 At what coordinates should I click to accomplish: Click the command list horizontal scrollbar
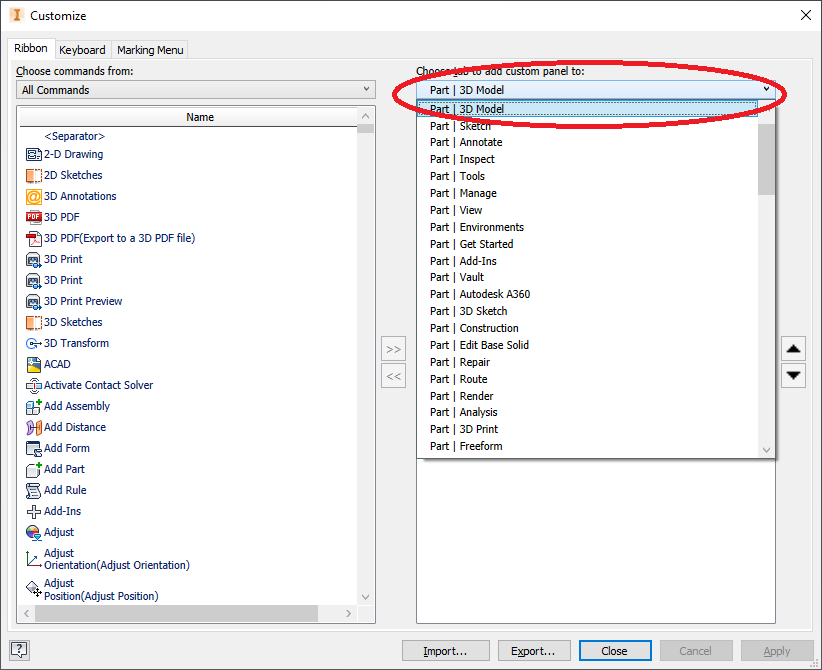pos(188,613)
